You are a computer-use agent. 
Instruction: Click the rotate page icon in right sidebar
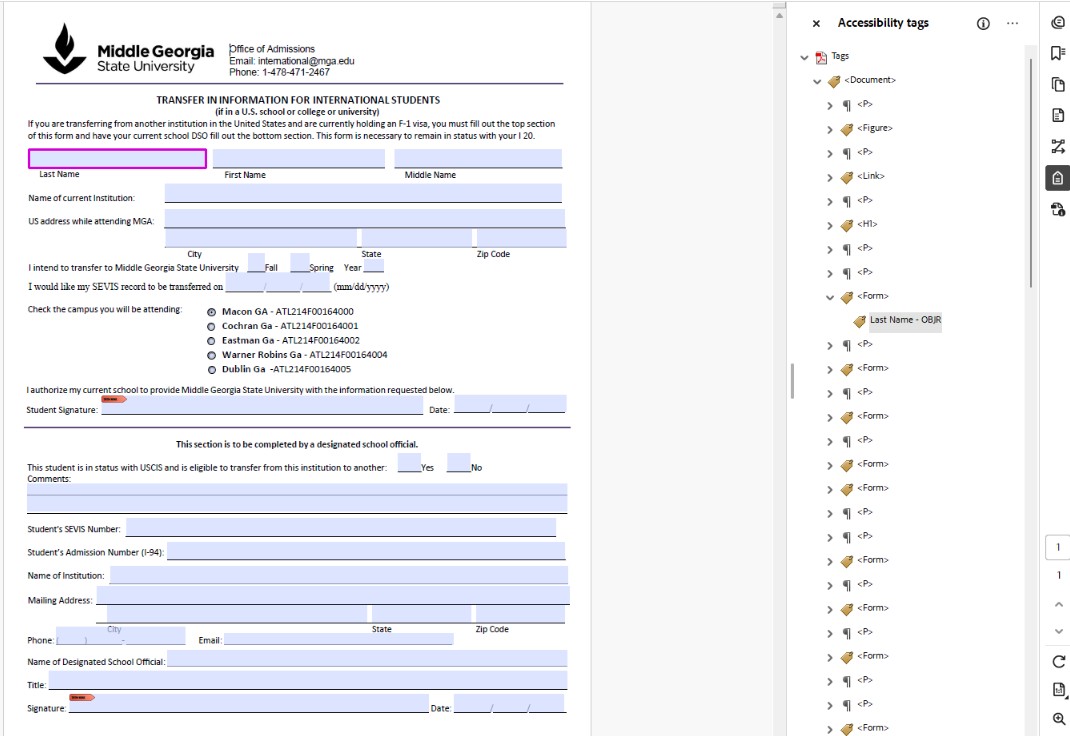[x=1058, y=662]
